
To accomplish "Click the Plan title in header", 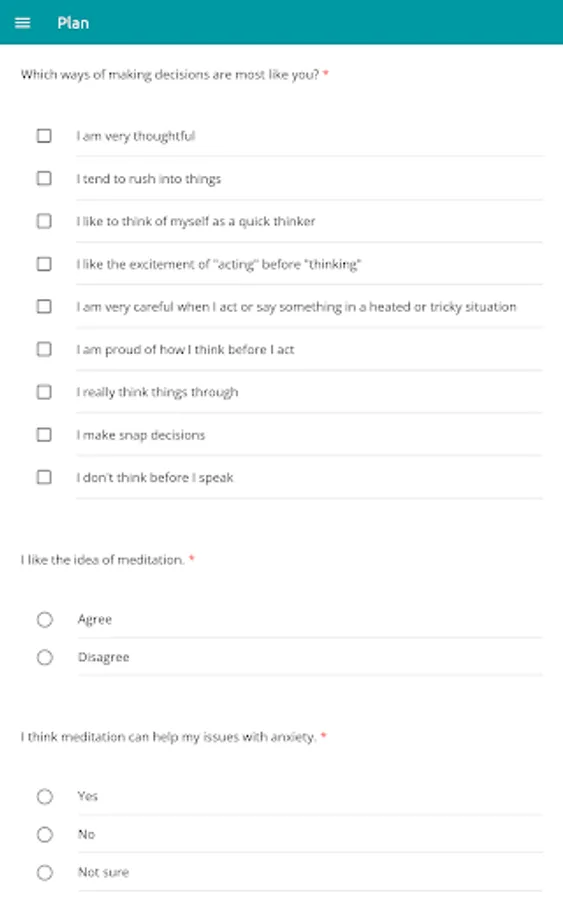I will pyautogui.click(x=73, y=23).
